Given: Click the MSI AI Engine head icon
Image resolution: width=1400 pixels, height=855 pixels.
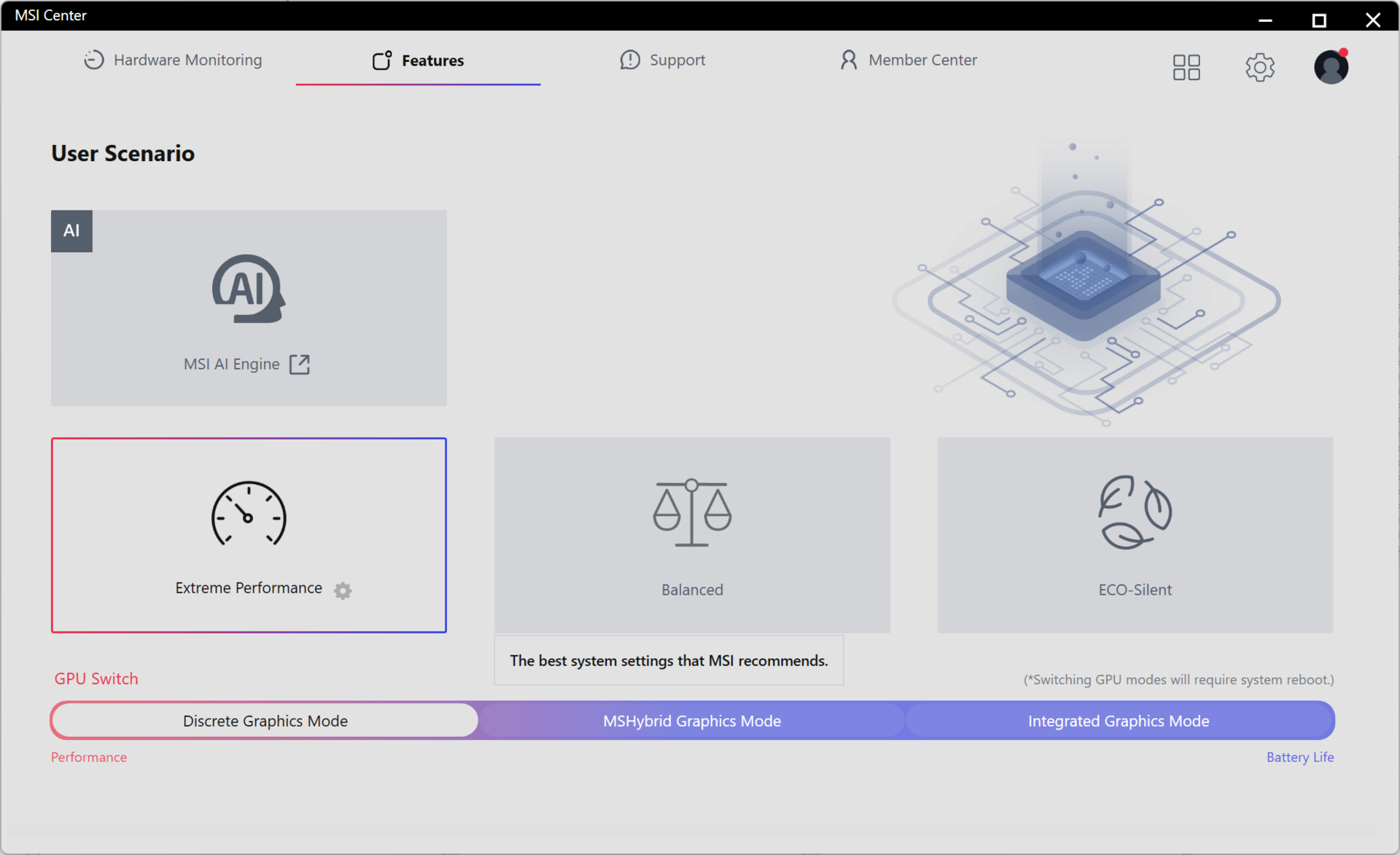Looking at the screenshot, I should [x=248, y=289].
